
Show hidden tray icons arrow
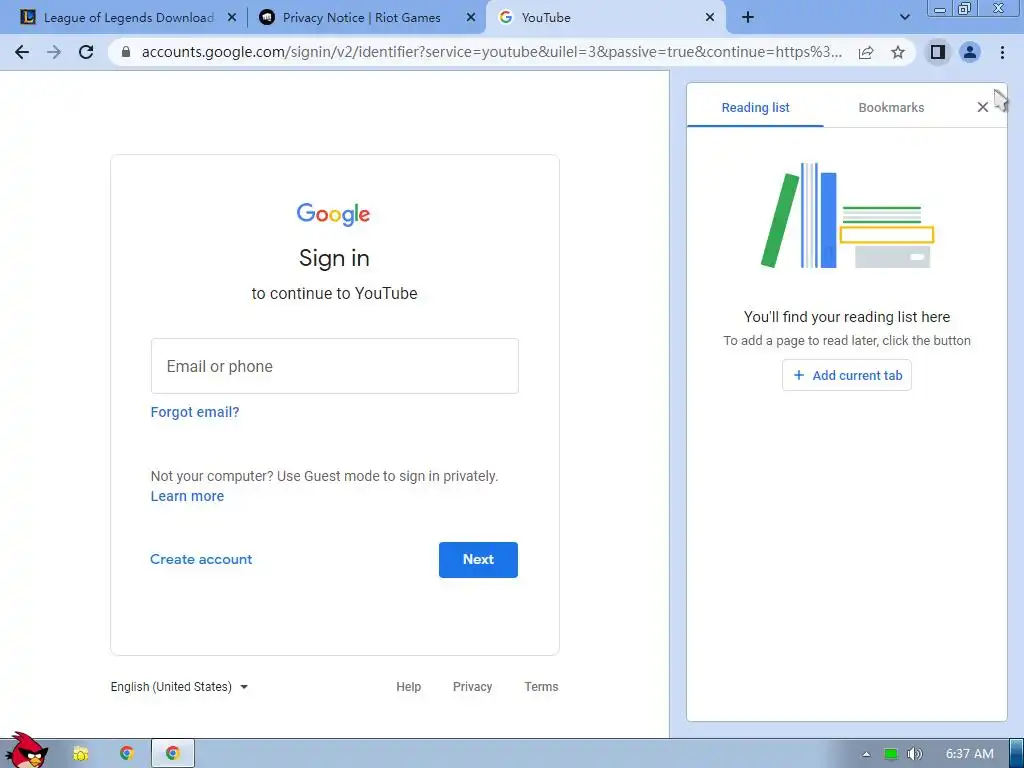tap(866, 754)
